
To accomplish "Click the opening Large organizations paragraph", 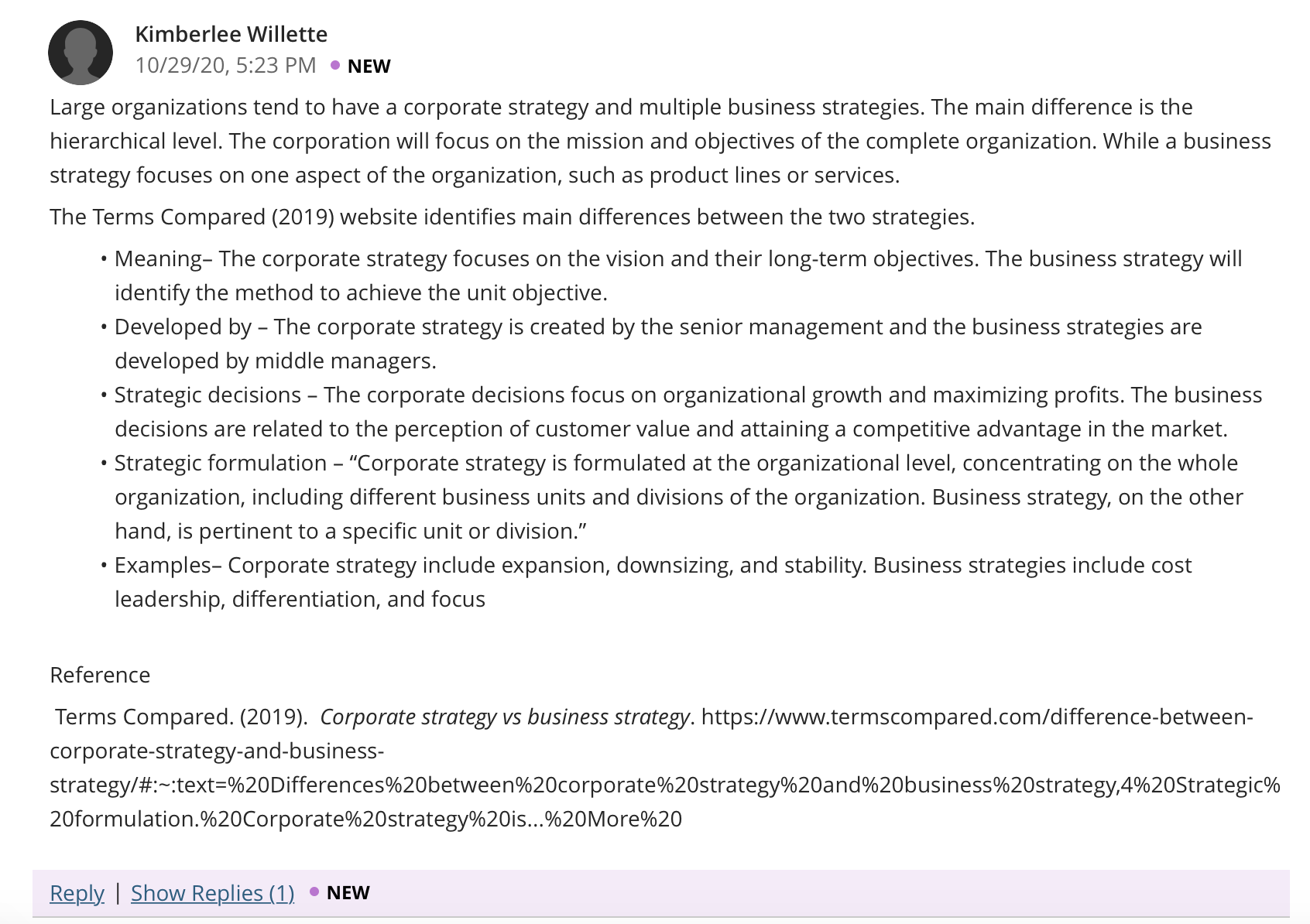I will pyautogui.click(x=660, y=141).
